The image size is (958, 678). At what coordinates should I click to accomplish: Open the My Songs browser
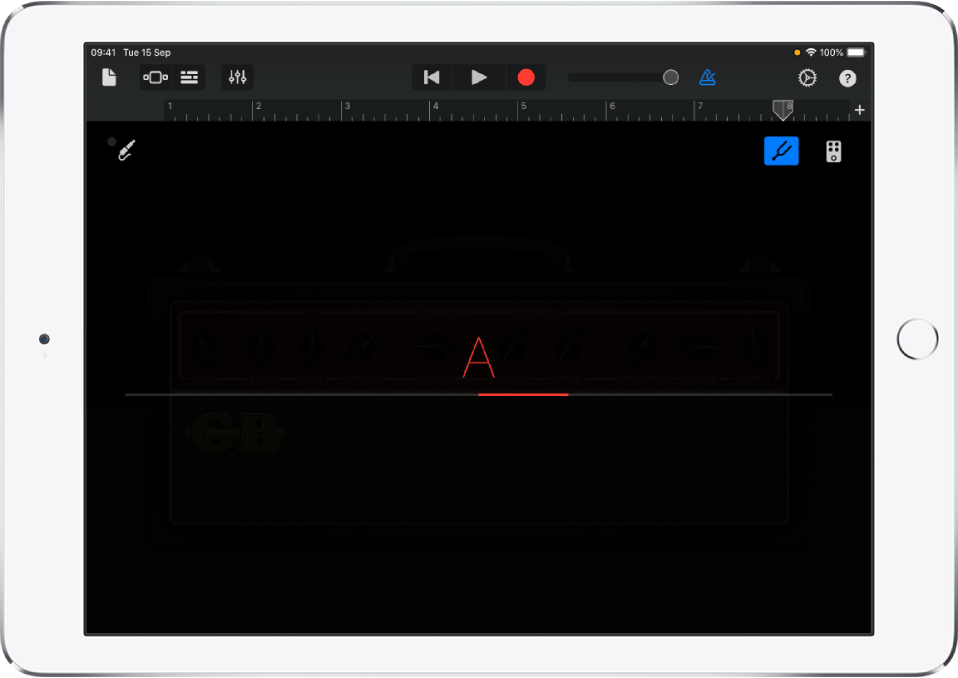108,77
